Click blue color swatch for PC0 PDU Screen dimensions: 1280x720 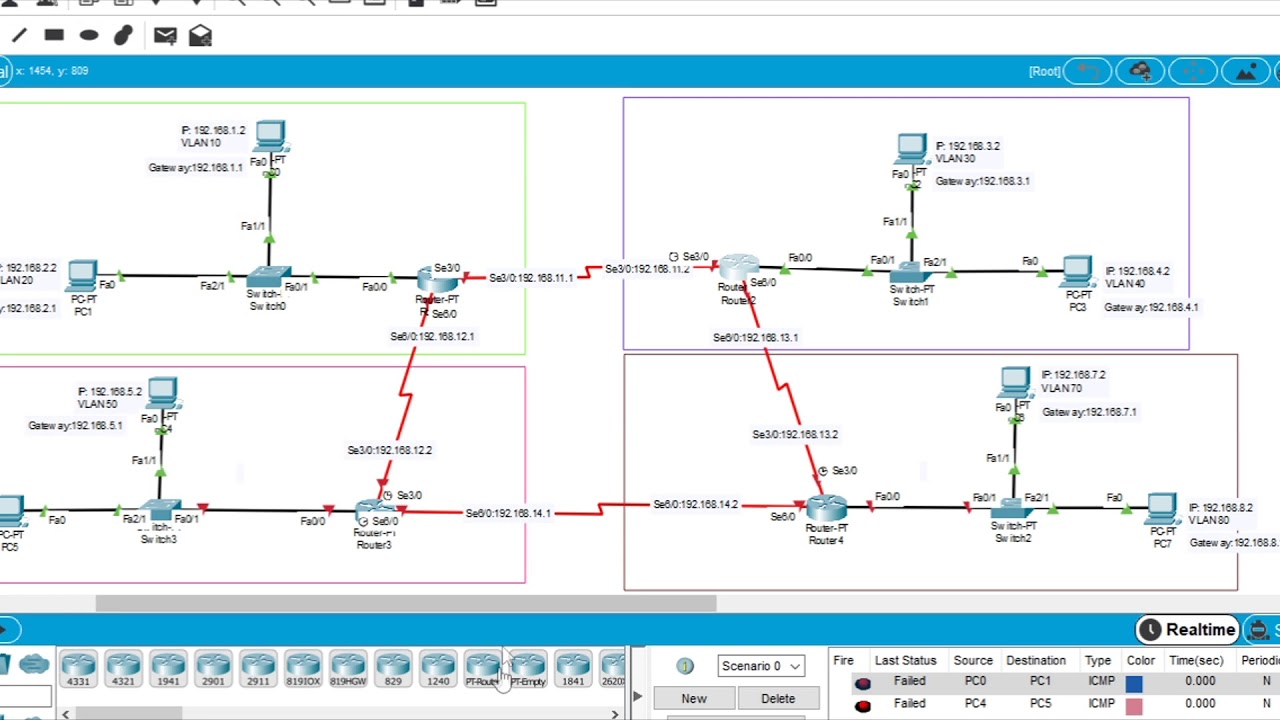tap(1134, 684)
